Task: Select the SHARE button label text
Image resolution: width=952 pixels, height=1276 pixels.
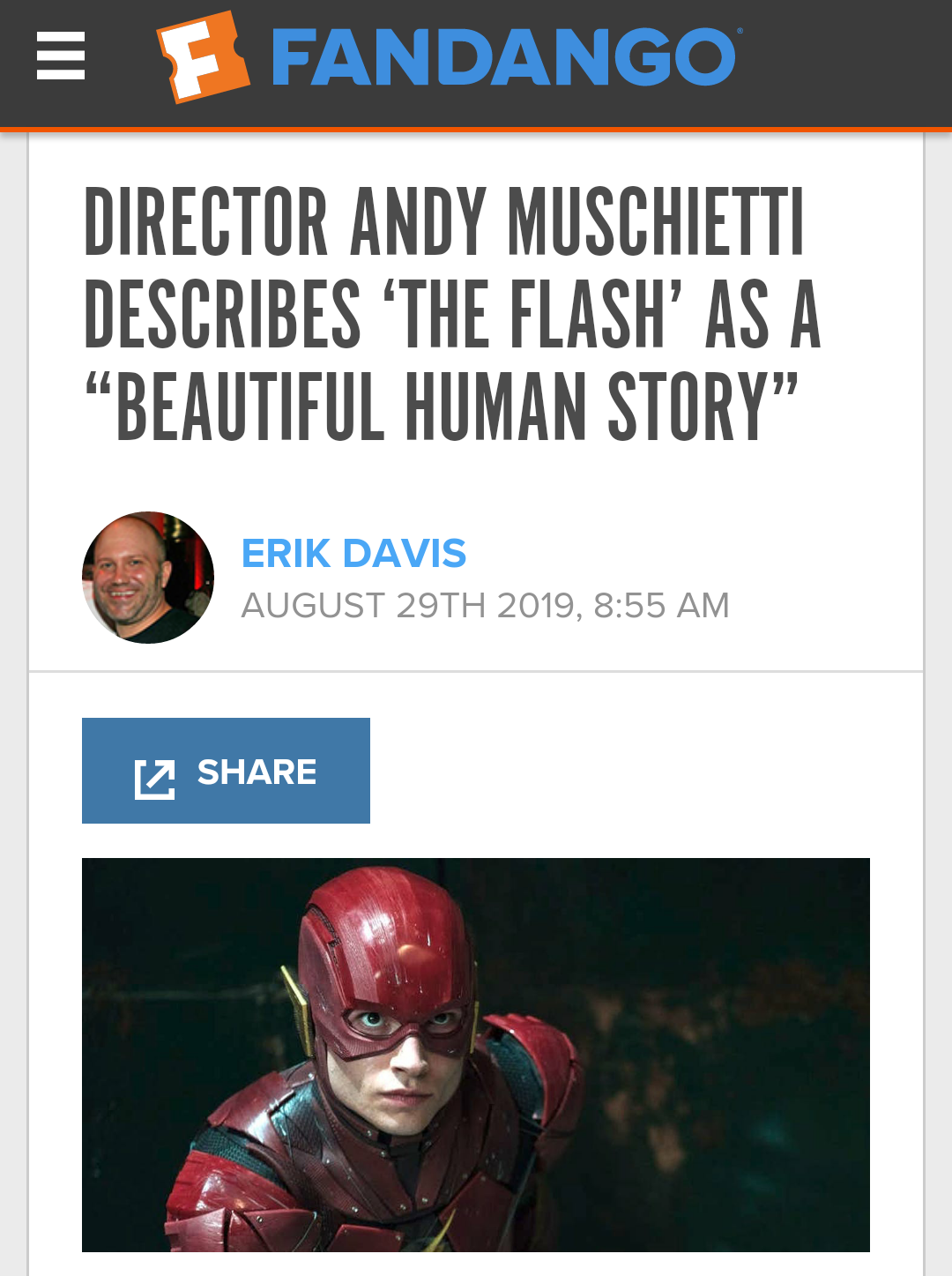Action: [x=257, y=772]
